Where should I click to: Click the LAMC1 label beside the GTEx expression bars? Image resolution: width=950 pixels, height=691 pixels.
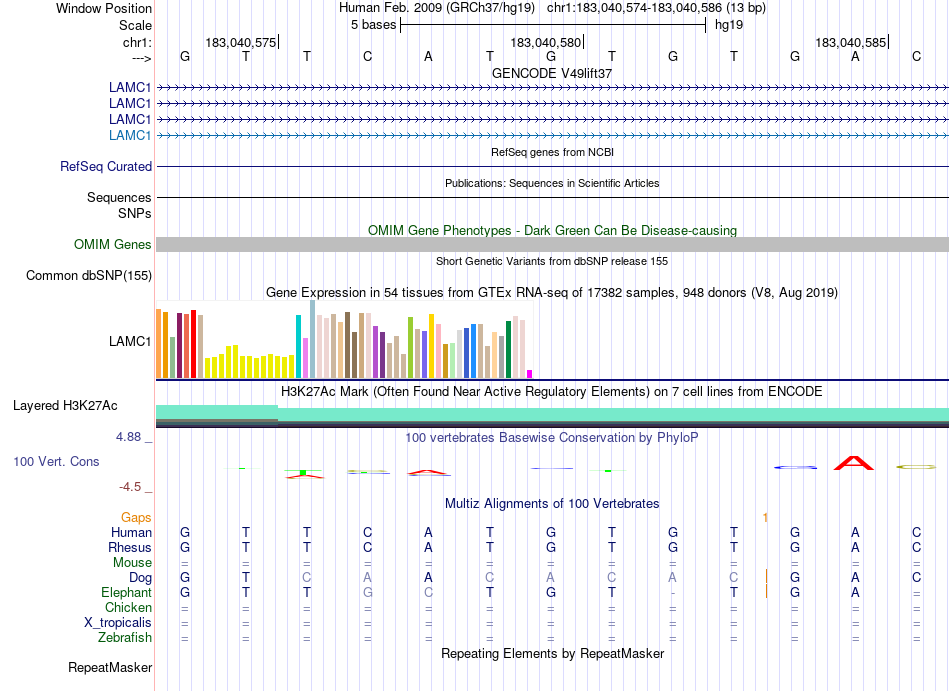click(130, 341)
